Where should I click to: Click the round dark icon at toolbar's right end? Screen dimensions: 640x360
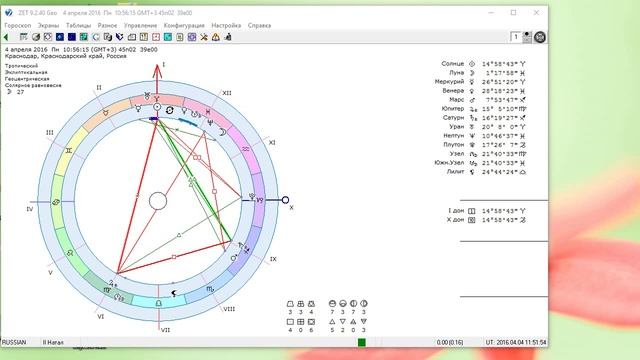[x=540, y=37]
